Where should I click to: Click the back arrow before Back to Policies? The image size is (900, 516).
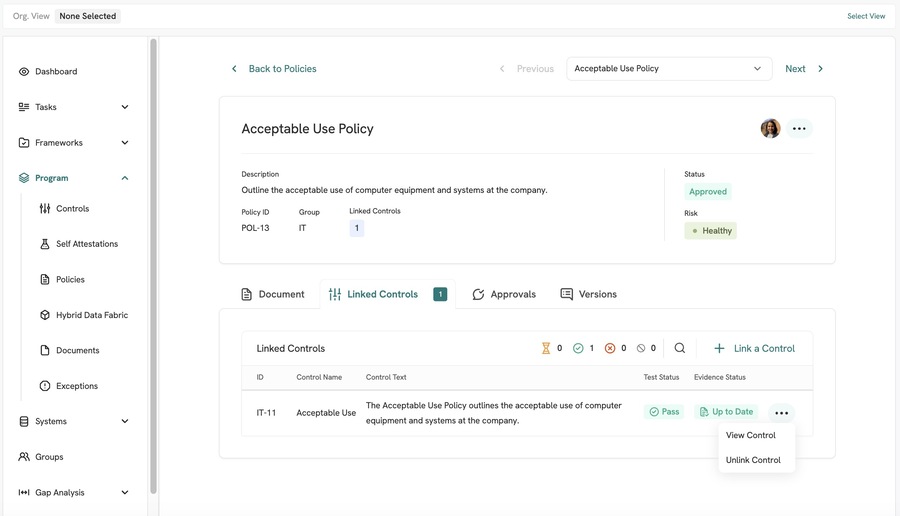[x=234, y=69]
